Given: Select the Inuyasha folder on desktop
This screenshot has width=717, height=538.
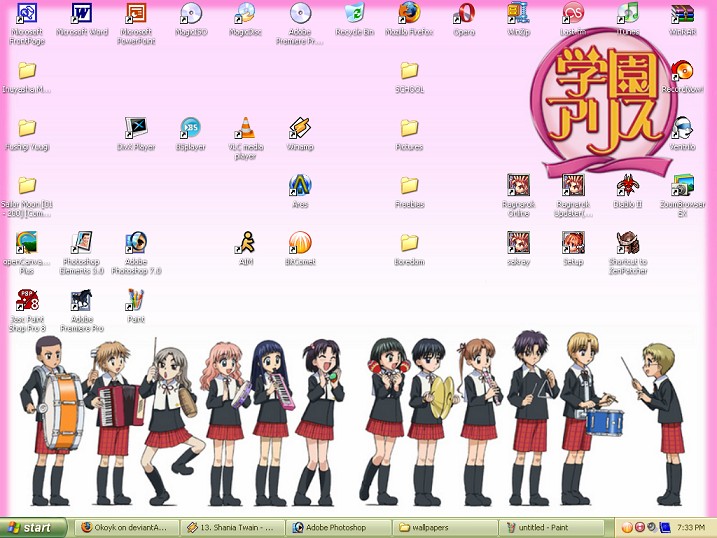Looking at the screenshot, I should click(27, 71).
